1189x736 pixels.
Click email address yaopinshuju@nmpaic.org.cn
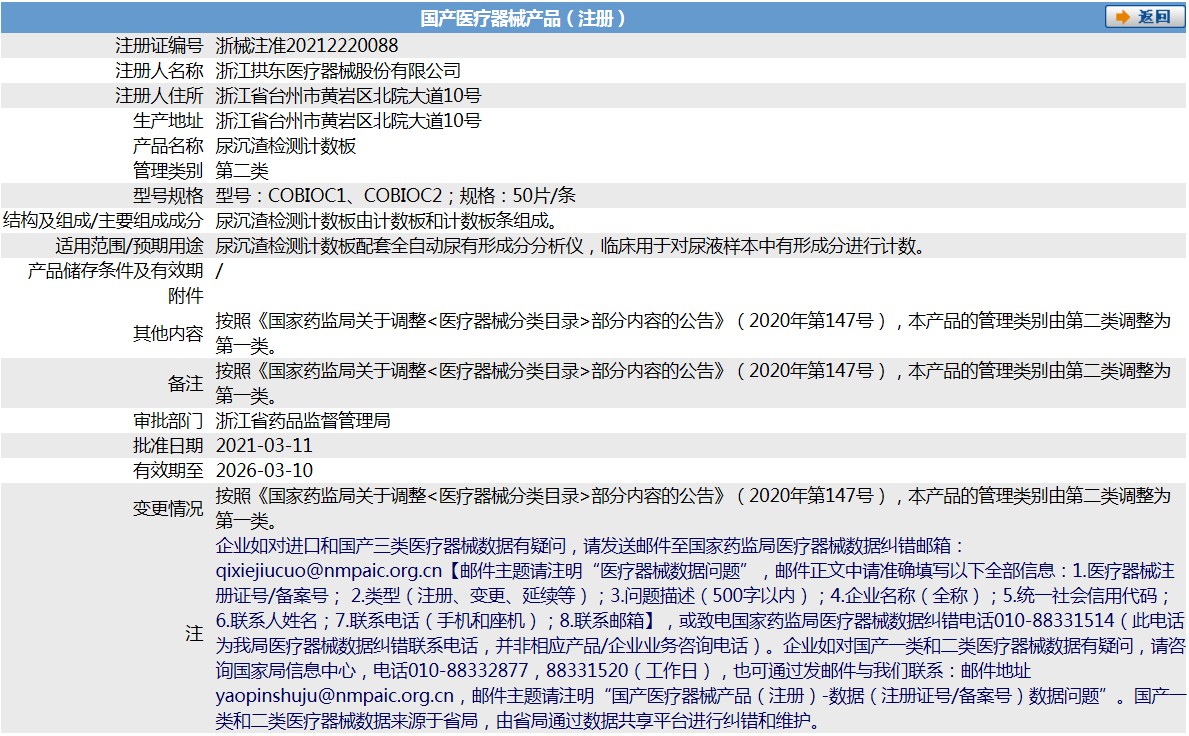coord(334,696)
